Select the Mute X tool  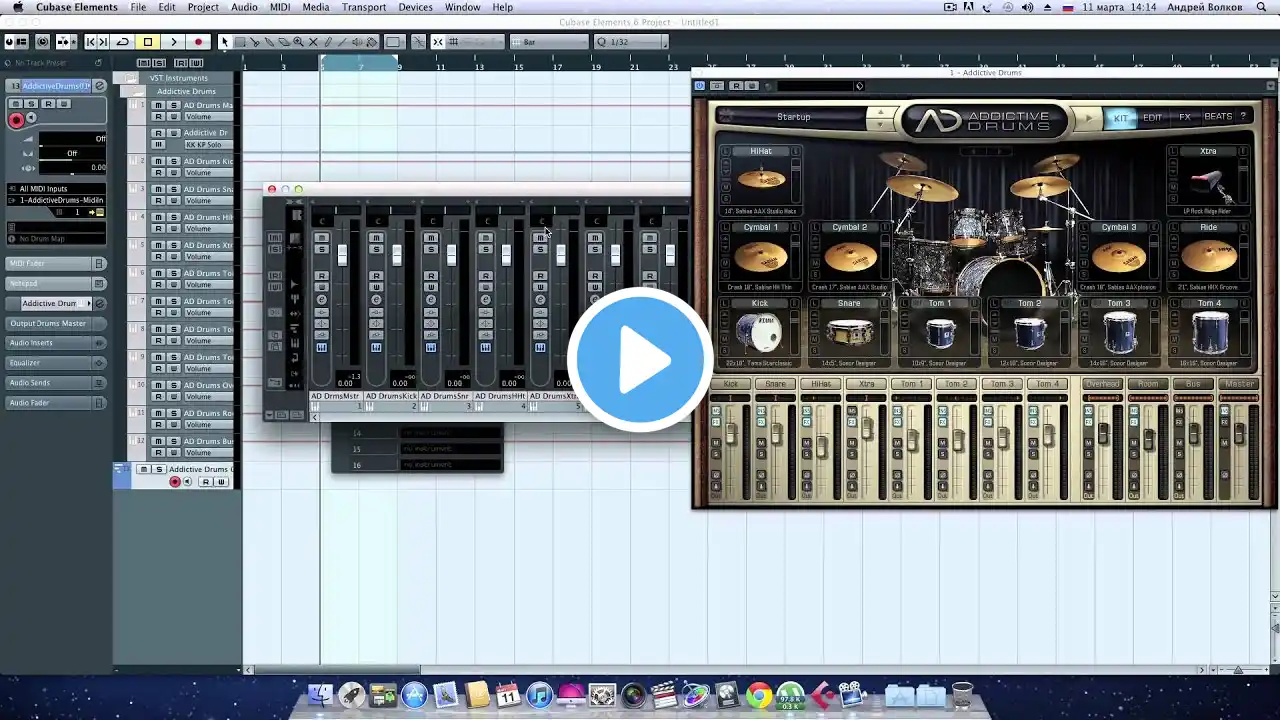point(313,42)
